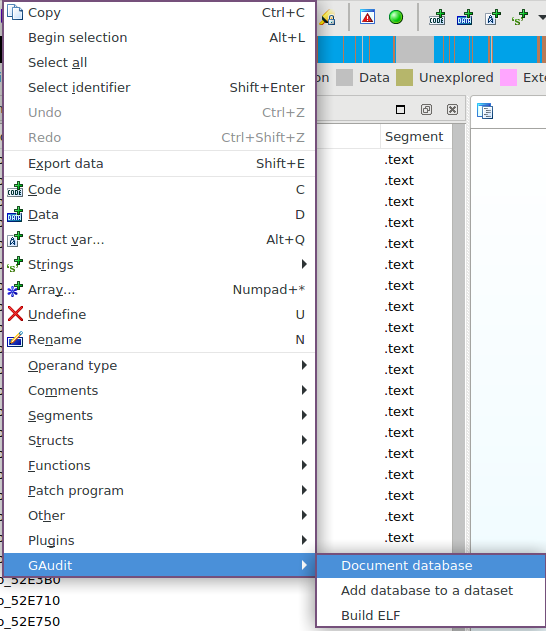This screenshot has width=546, height=631.
Task: Click the document list icon in right panel
Action: [x=485, y=111]
